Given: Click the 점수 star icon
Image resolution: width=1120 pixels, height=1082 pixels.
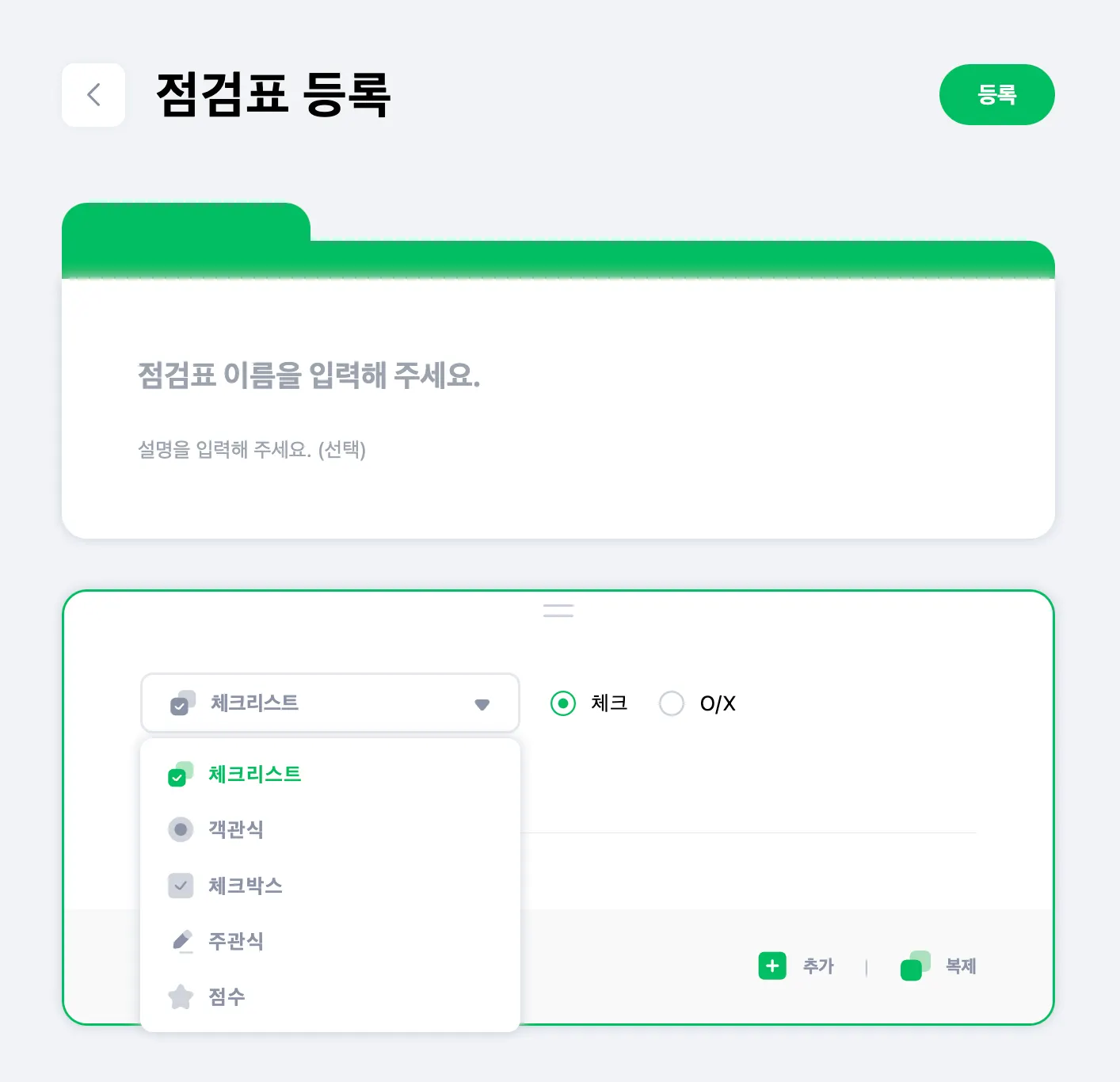Looking at the screenshot, I should click(181, 996).
